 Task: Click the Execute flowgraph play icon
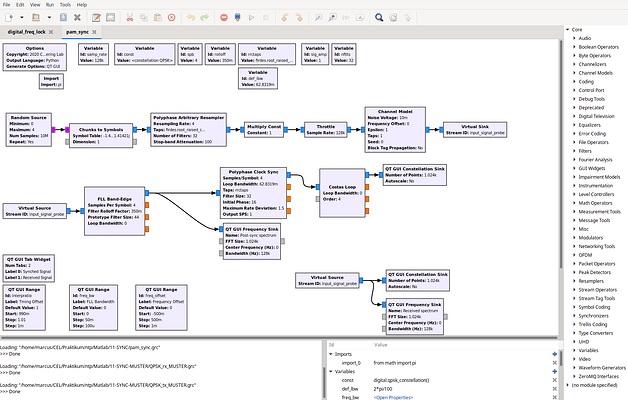(251, 17)
